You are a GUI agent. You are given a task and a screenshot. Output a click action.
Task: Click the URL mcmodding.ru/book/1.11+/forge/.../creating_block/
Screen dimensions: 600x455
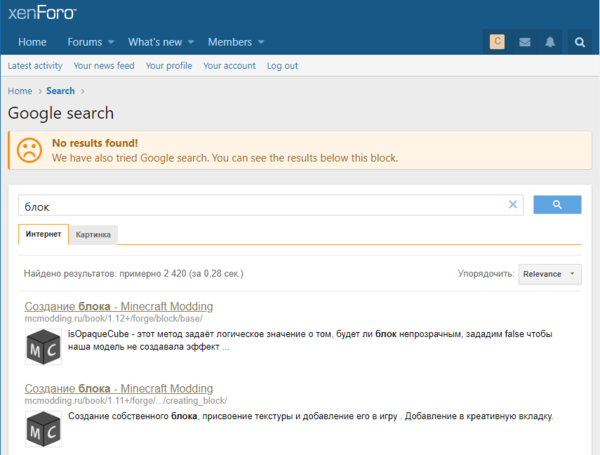click(126, 401)
